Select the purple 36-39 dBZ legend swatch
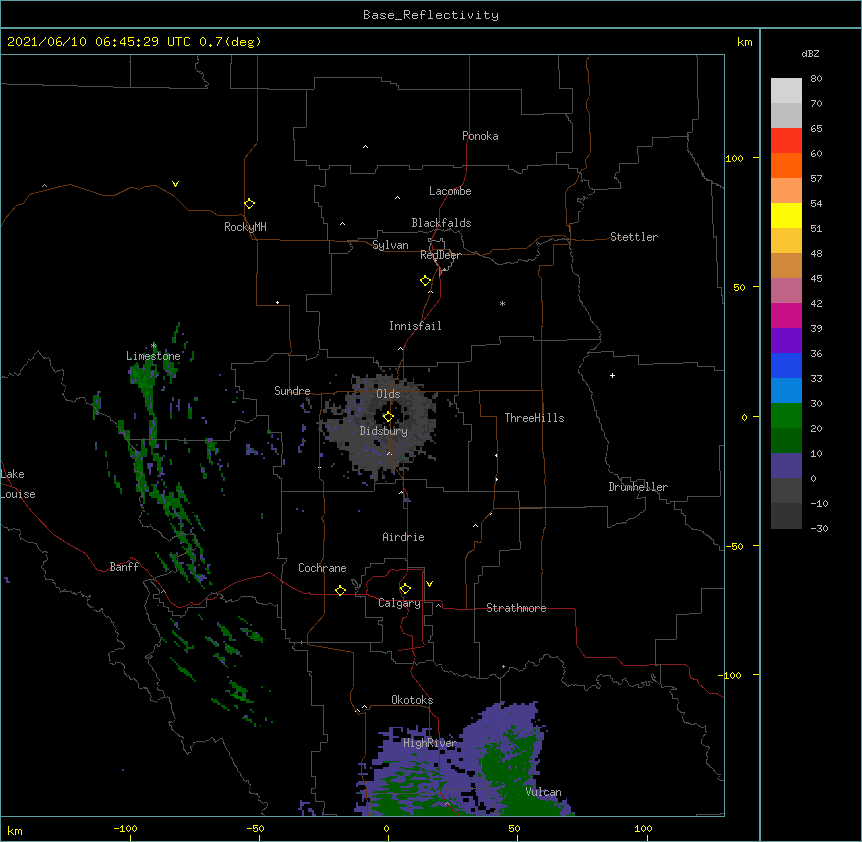Image resolution: width=862 pixels, height=842 pixels. (x=786, y=341)
